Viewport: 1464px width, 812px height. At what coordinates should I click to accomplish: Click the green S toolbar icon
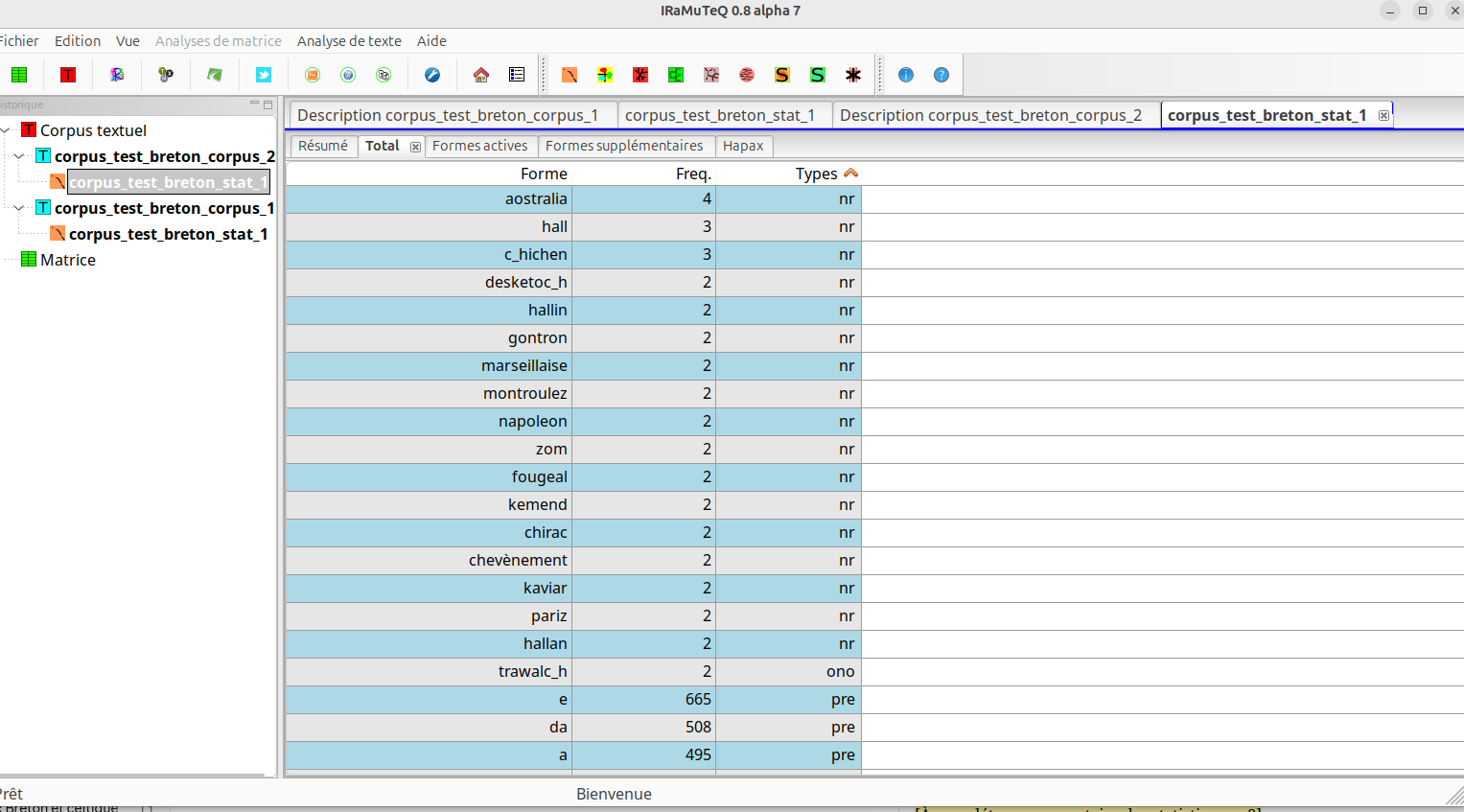(x=818, y=75)
